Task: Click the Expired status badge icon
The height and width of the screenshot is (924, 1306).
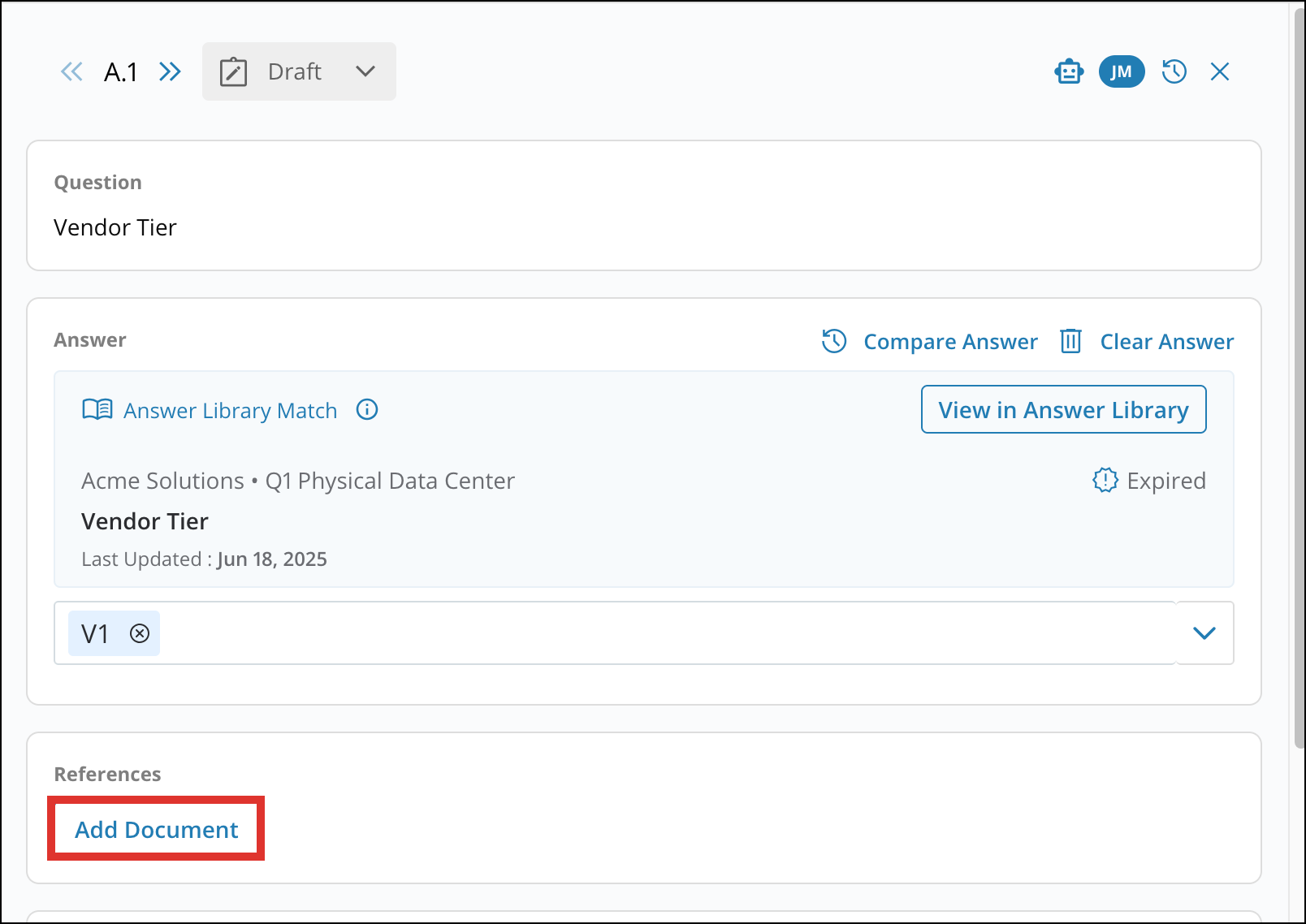Action: point(1105,480)
